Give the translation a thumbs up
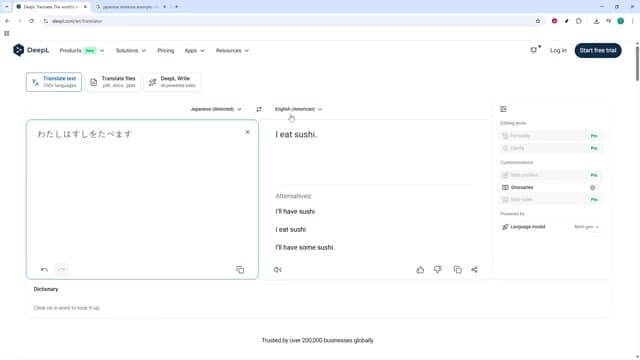Image resolution: width=640 pixels, height=360 pixels. (x=420, y=270)
